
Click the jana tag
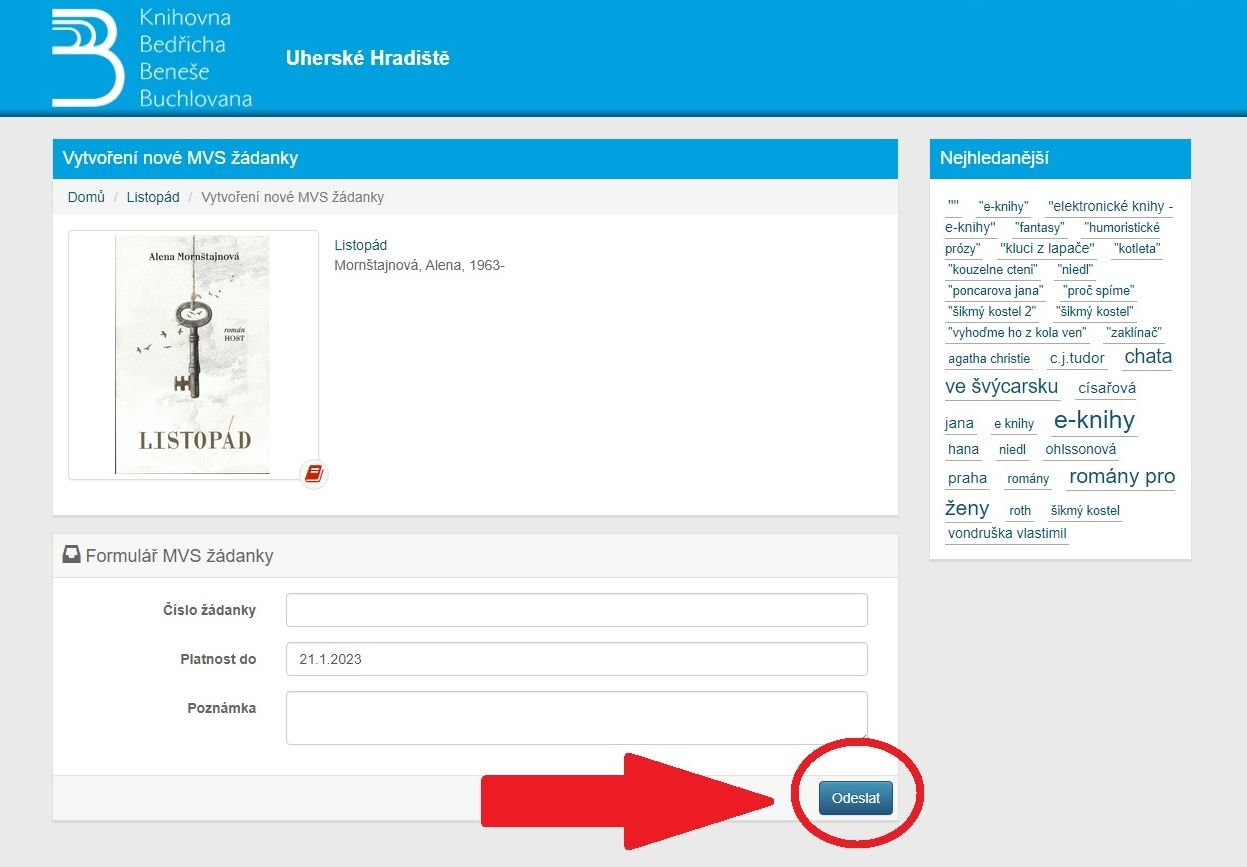tap(959, 423)
